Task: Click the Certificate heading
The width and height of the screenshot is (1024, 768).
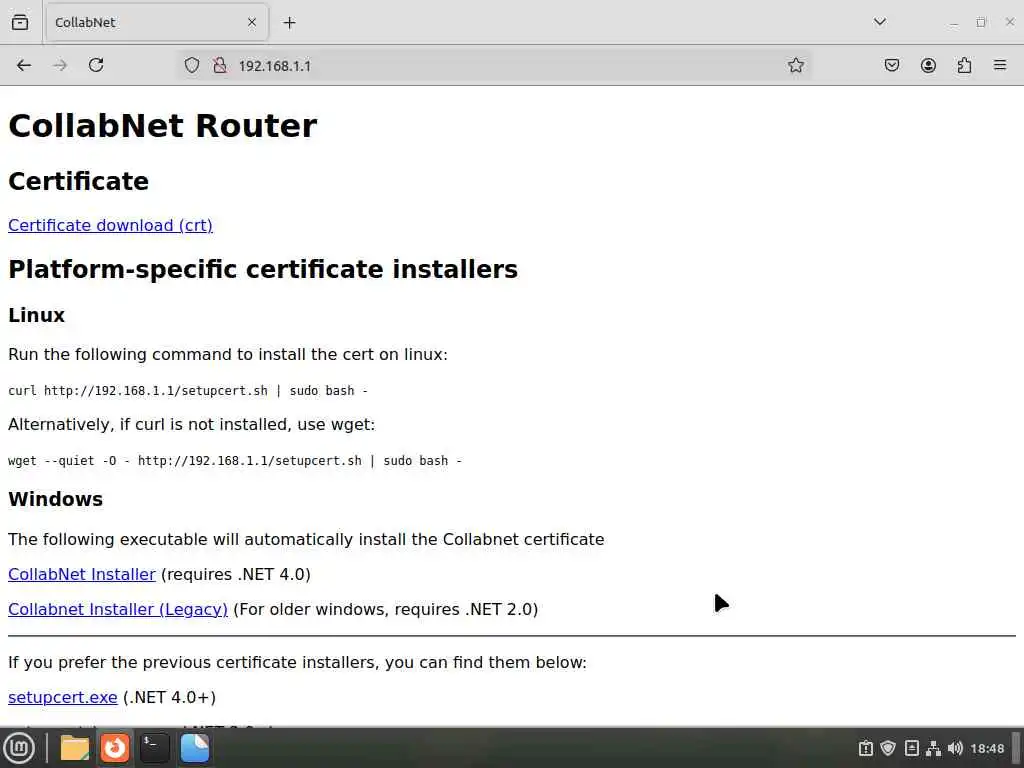Action: pyautogui.click(x=78, y=182)
